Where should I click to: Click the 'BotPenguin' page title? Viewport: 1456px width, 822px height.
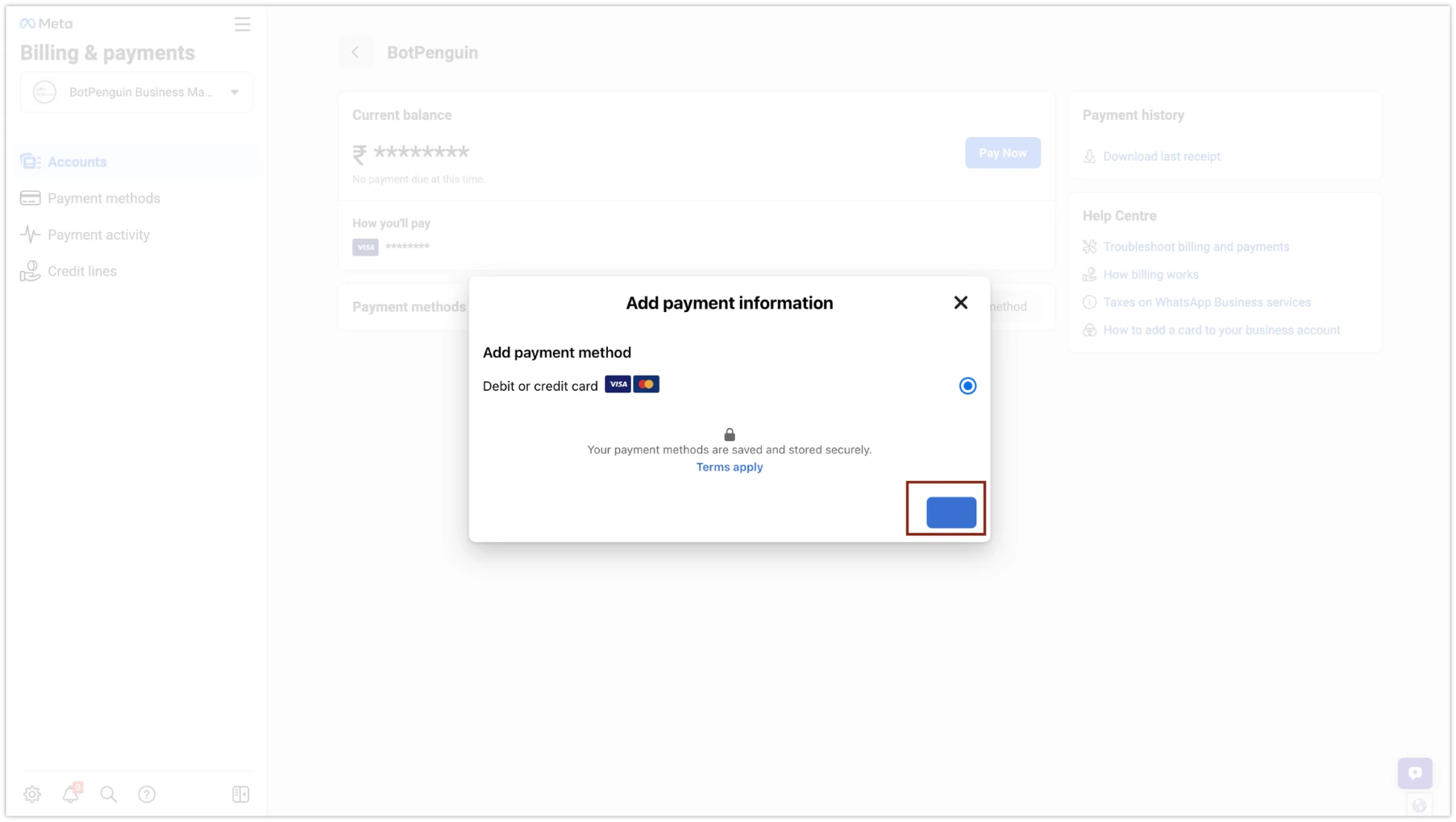coord(432,52)
